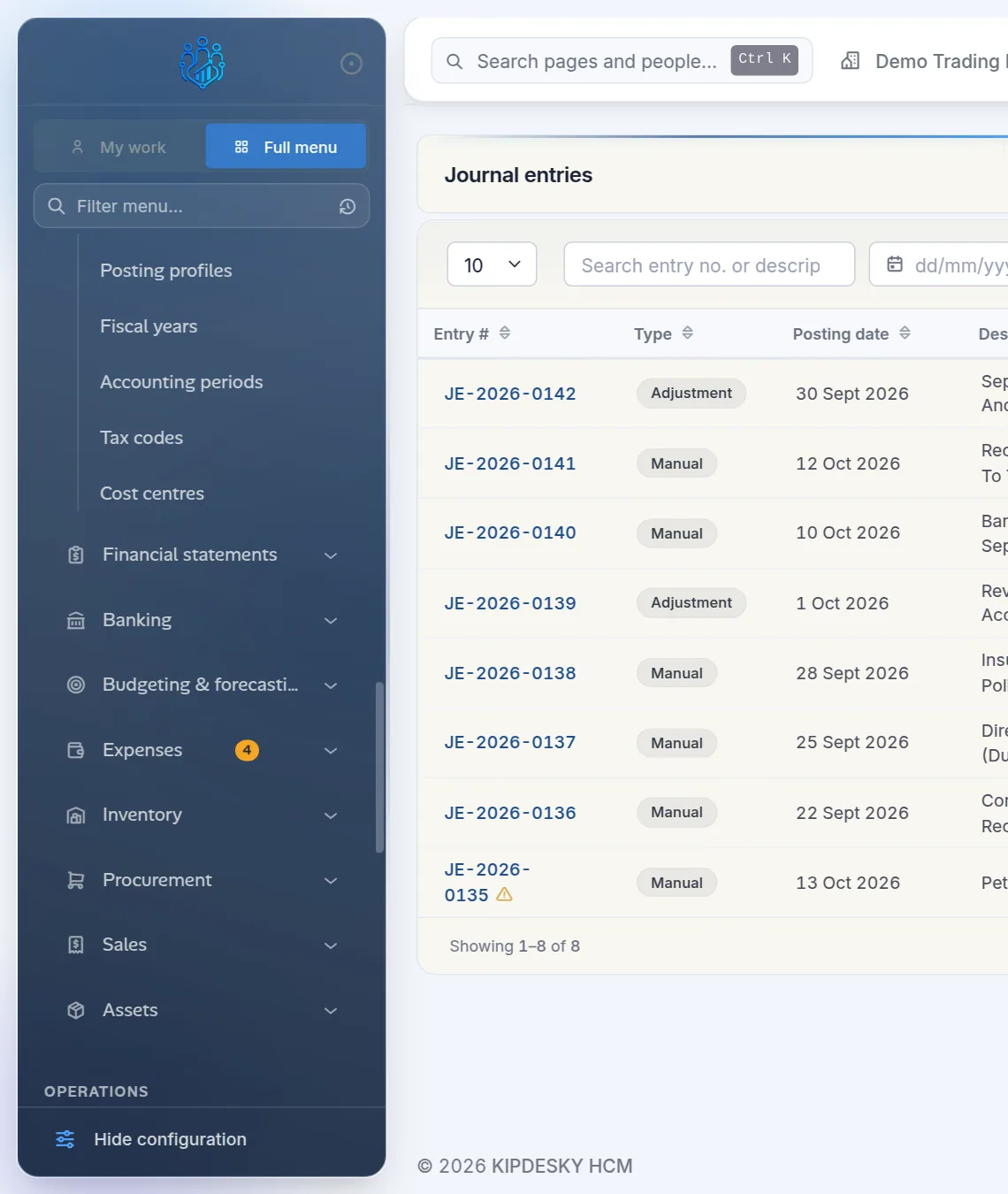Focus the Search pages and people field
This screenshot has width=1008, height=1194.
(622, 61)
